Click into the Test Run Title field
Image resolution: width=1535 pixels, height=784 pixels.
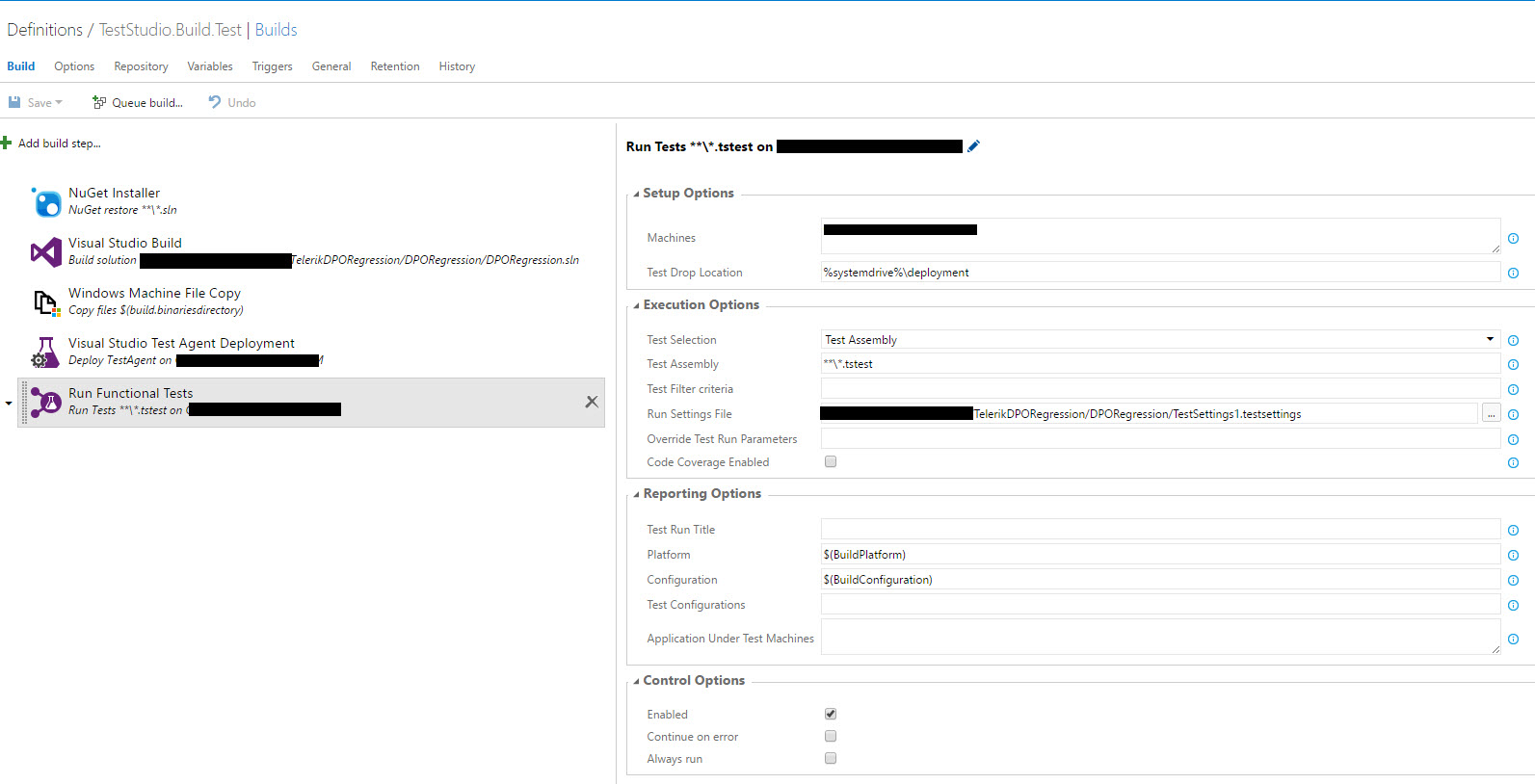click(1160, 530)
